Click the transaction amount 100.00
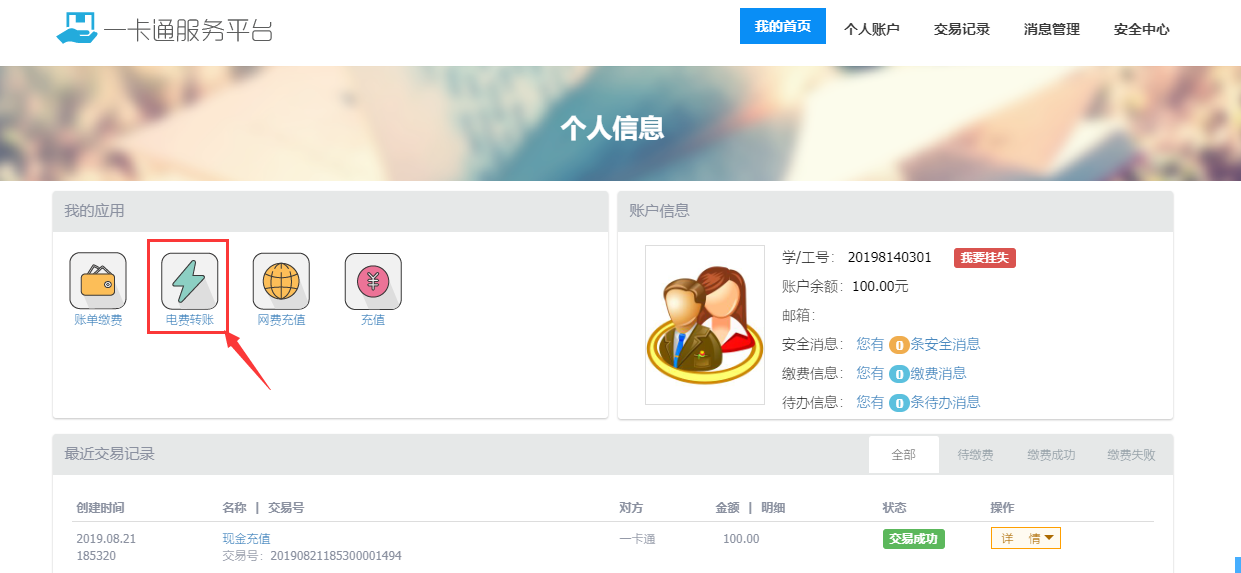The image size is (1241, 573). [x=741, y=539]
